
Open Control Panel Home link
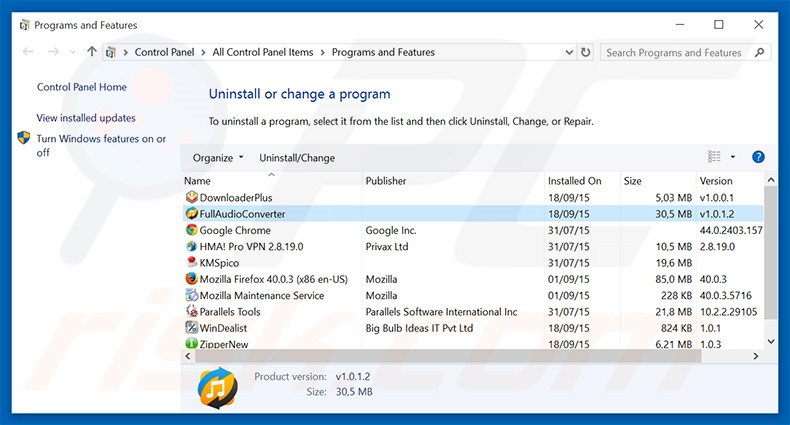pyautogui.click(x=82, y=87)
